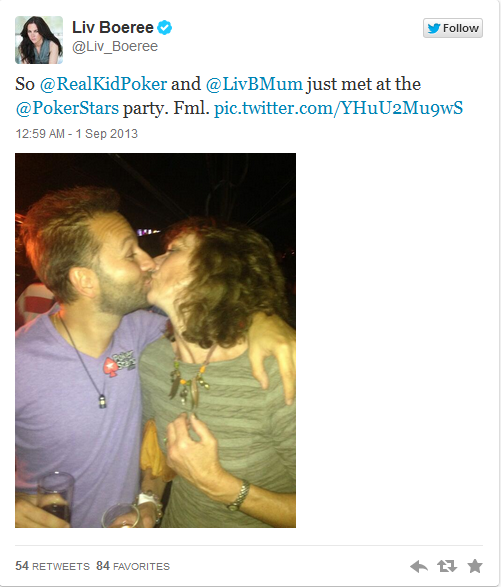This screenshot has height=587, width=501.
Task: Open the @LivBMum mention
Action: [x=254, y=84]
